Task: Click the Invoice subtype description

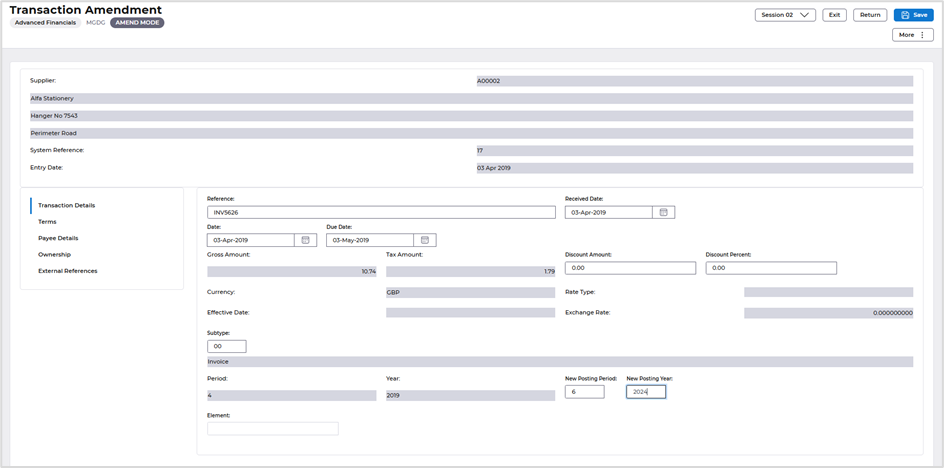Action: [x=560, y=362]
